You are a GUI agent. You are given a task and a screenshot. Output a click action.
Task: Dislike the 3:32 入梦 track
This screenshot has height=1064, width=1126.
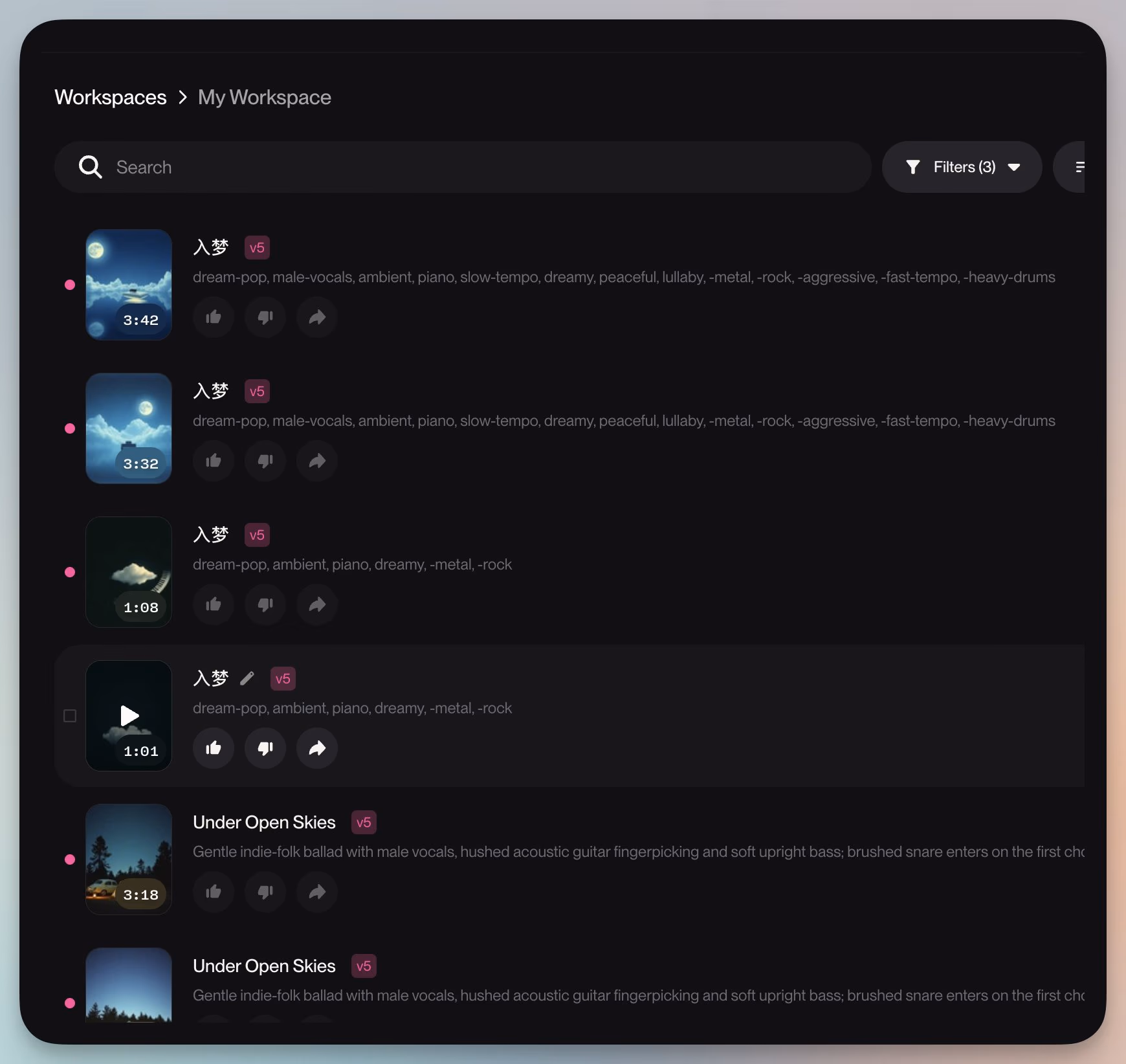coord(265,461)
